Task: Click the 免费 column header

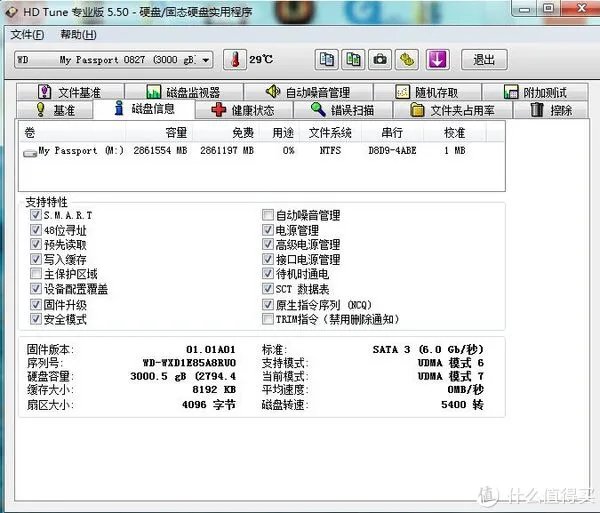Action: (x=226, y=132)
